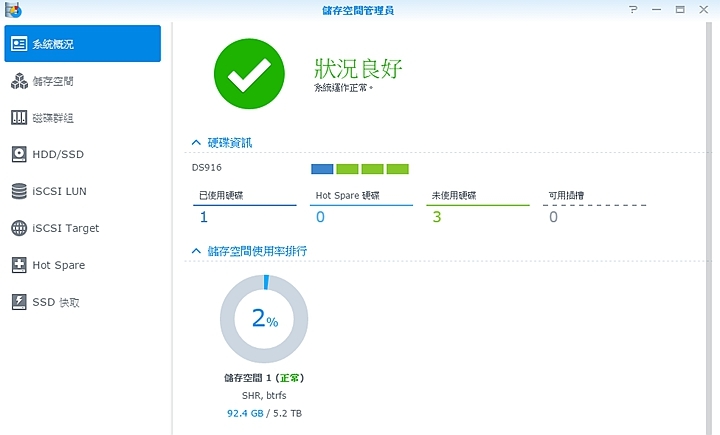The width and height of the screenshot is (720, 435).
Task: Click the green checkmark status icon
Action: point(249,73)
